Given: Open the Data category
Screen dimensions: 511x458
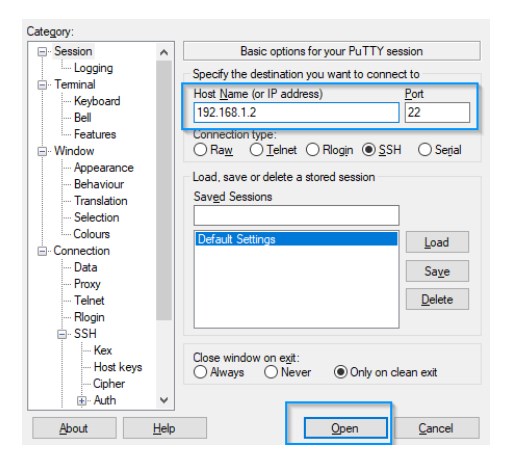Looking at the screenshot, I should pos(86,267).
